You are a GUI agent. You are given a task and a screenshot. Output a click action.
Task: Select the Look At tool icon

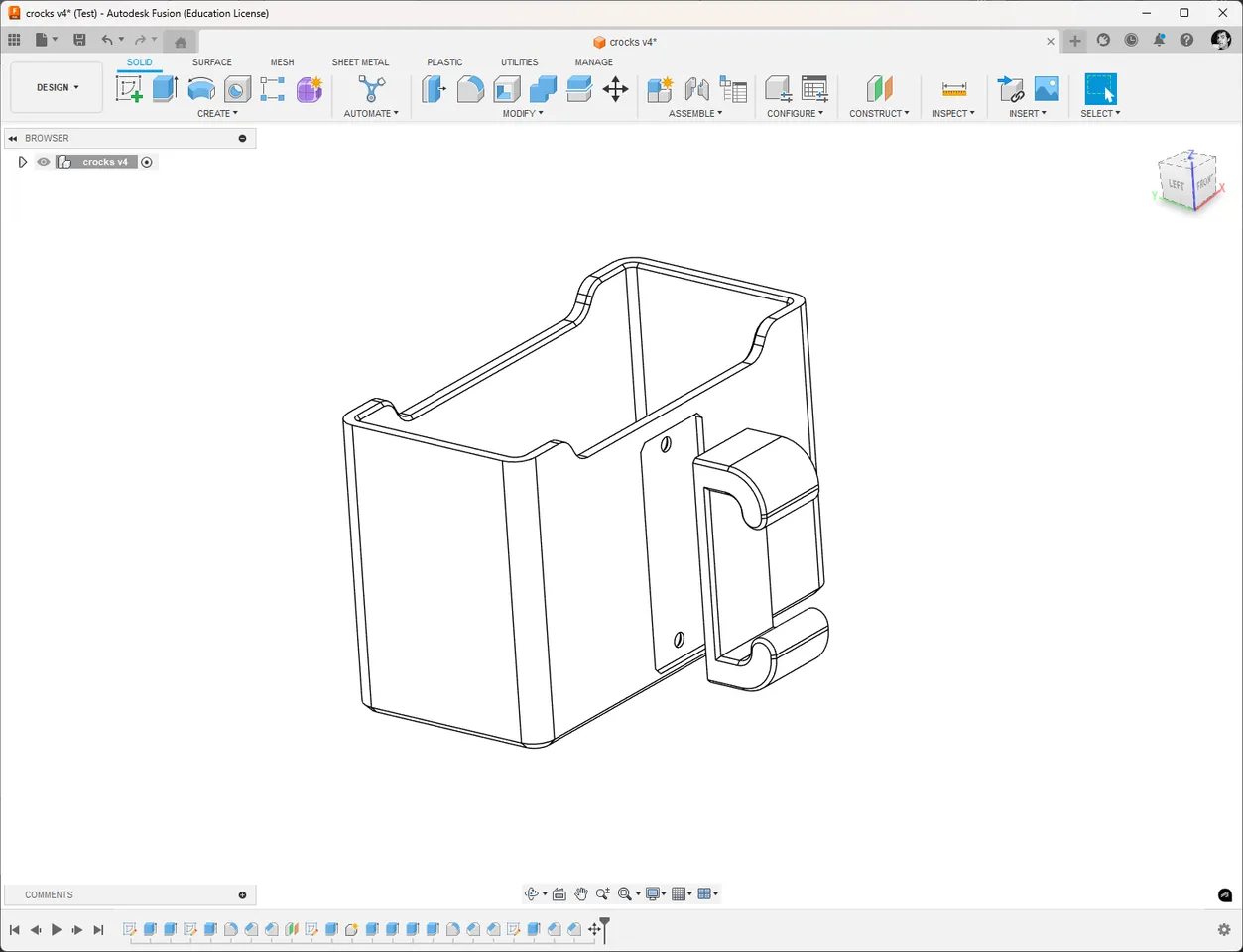[559, 893]
